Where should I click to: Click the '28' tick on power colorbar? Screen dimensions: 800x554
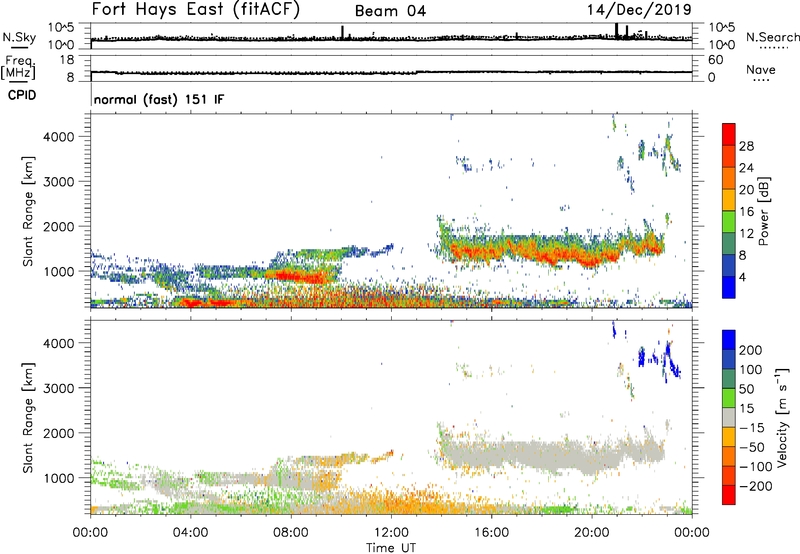(x=746, y=146)
